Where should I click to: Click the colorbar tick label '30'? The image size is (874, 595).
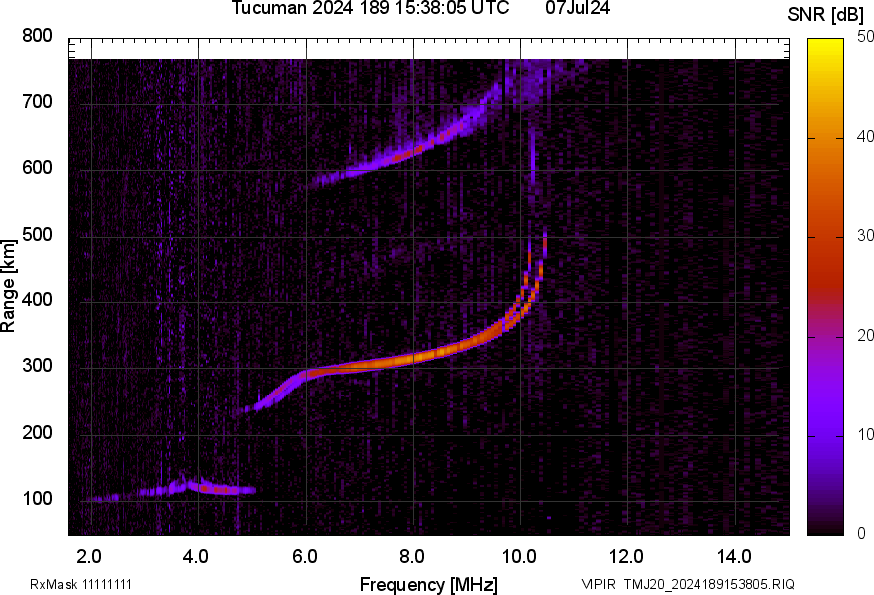[865, 236]
